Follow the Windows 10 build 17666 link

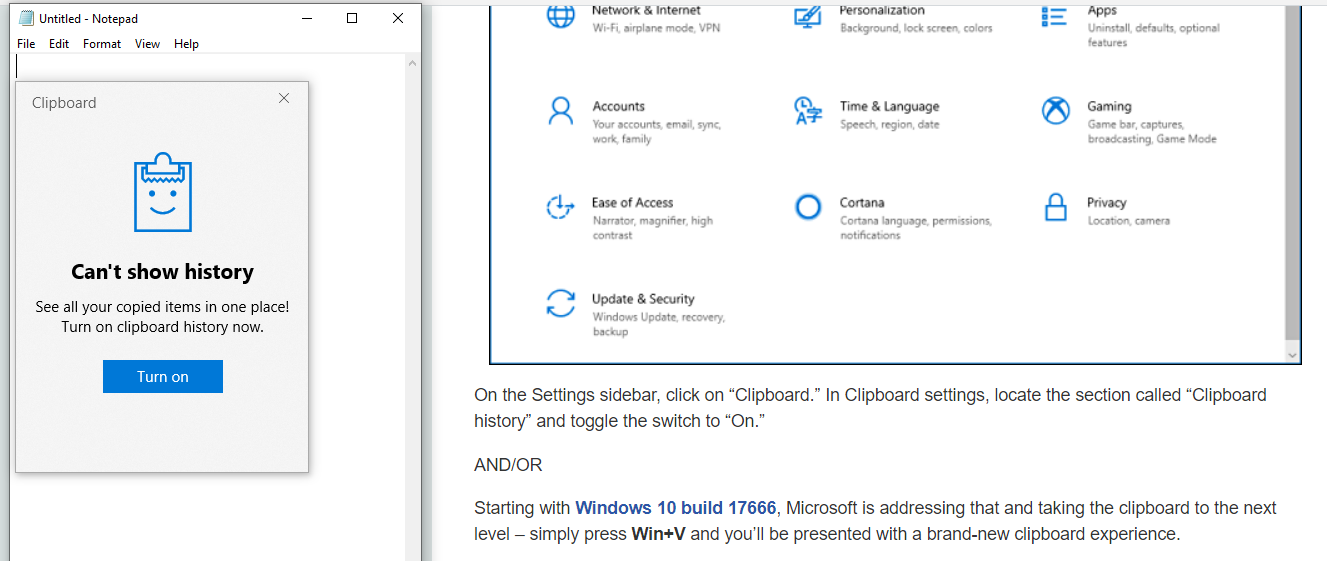pos(675,508)
